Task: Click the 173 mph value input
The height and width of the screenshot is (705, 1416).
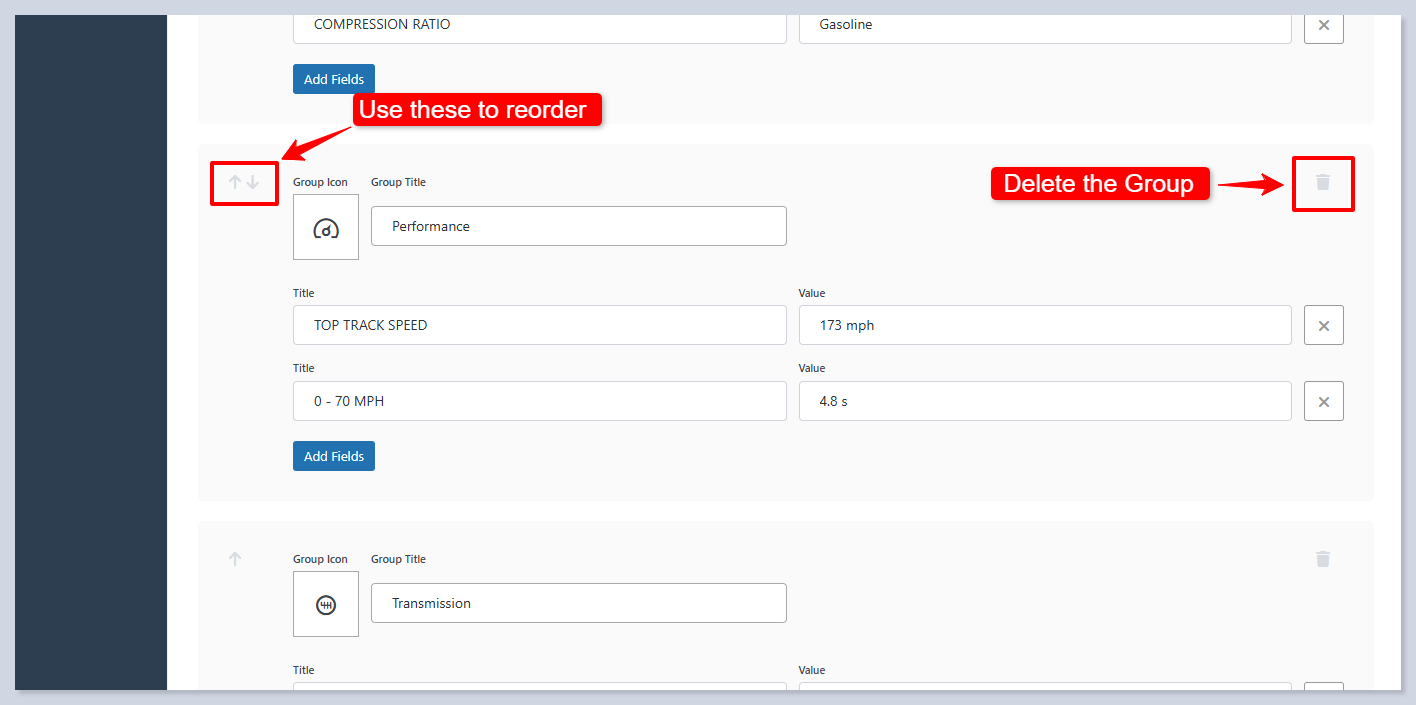Action: (x=1045, y=325)
